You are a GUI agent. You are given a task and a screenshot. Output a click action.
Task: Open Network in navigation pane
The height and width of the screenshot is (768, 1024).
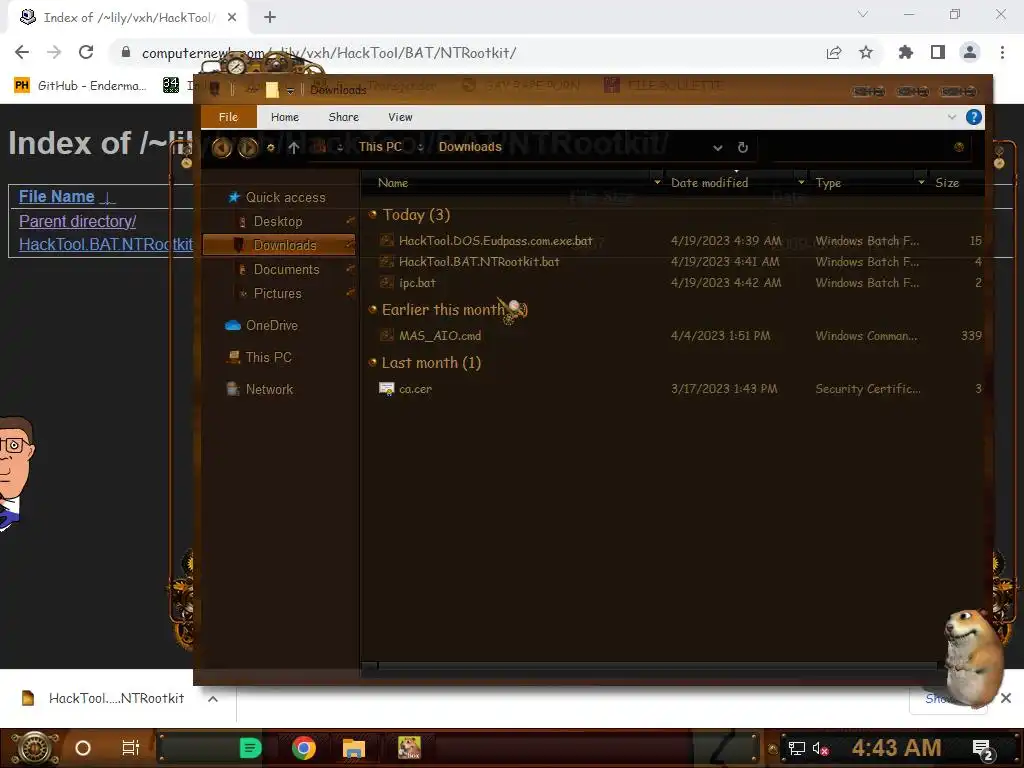(269, 389)
